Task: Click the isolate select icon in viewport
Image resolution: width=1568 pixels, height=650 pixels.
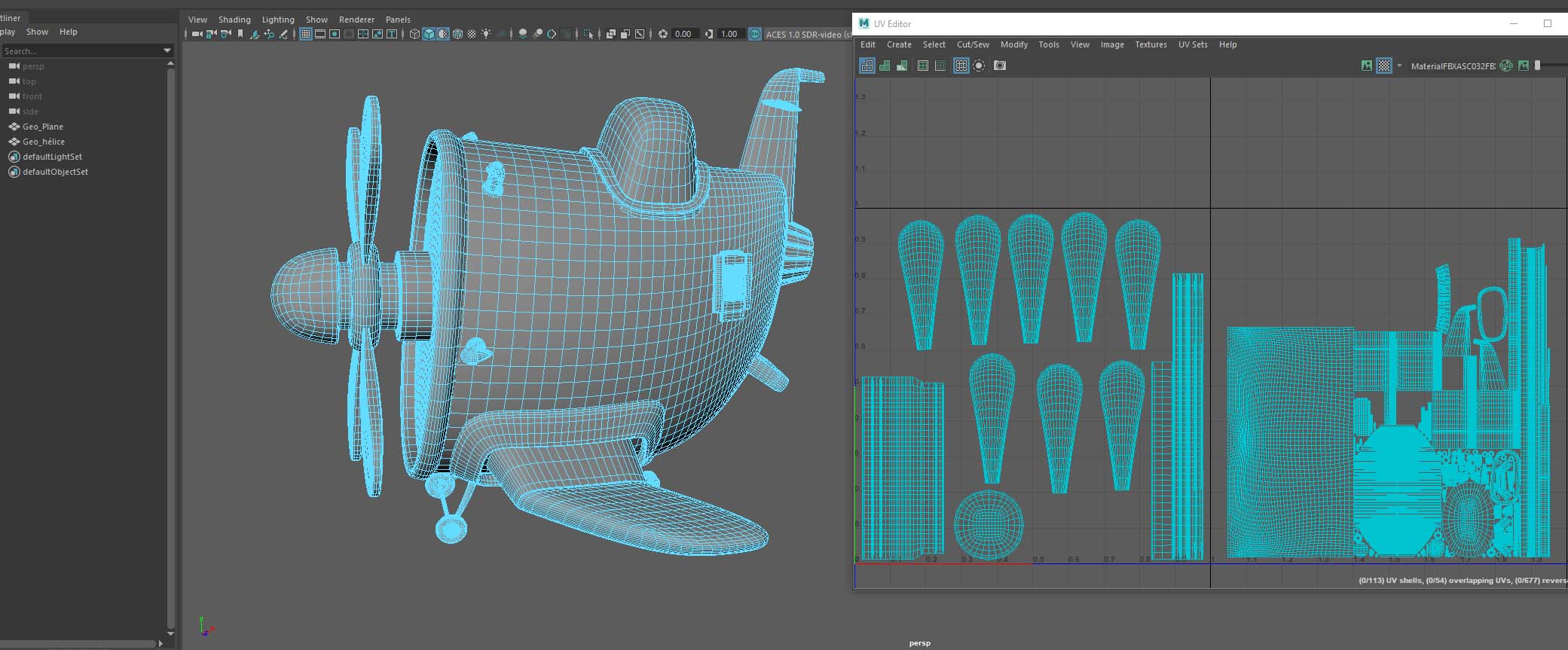Action: click(588, 34)
